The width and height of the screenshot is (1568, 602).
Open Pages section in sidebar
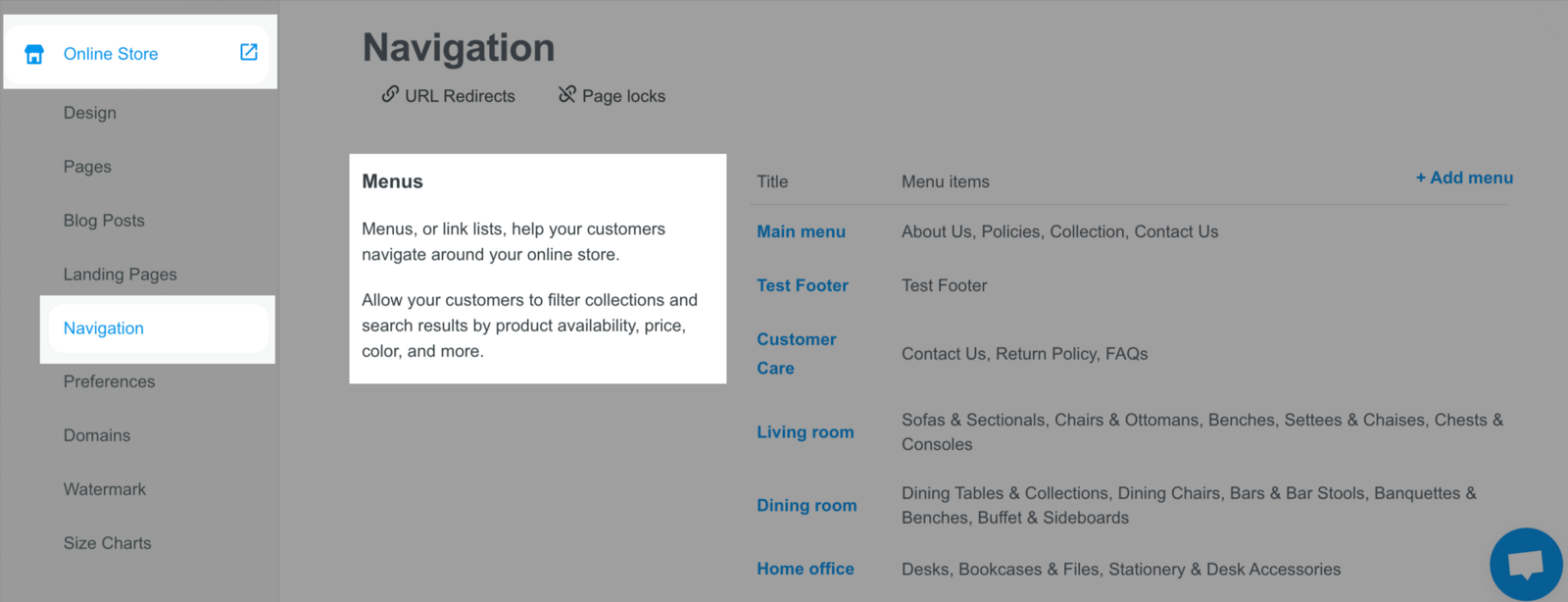(x=87, y=167)
